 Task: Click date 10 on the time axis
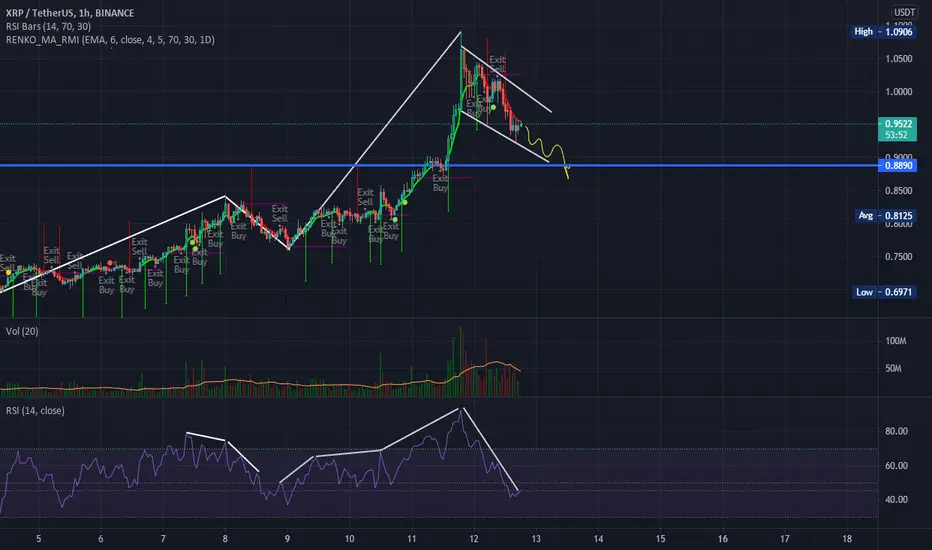[350, 539]
